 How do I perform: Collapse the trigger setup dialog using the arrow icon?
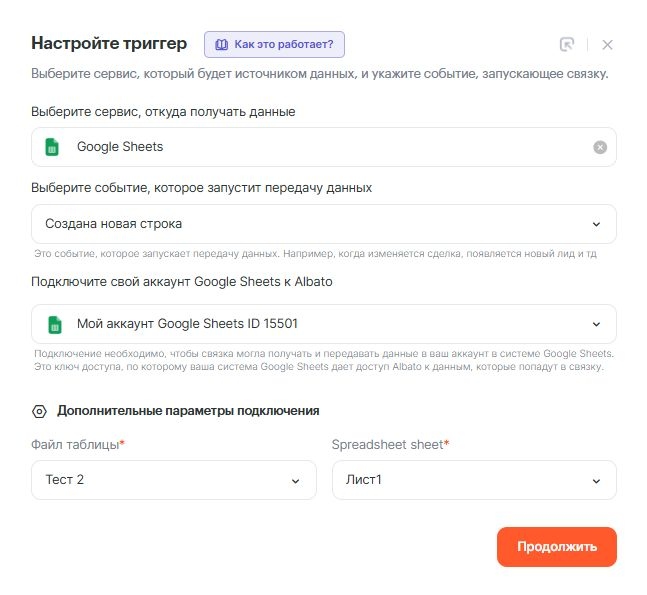567,44
